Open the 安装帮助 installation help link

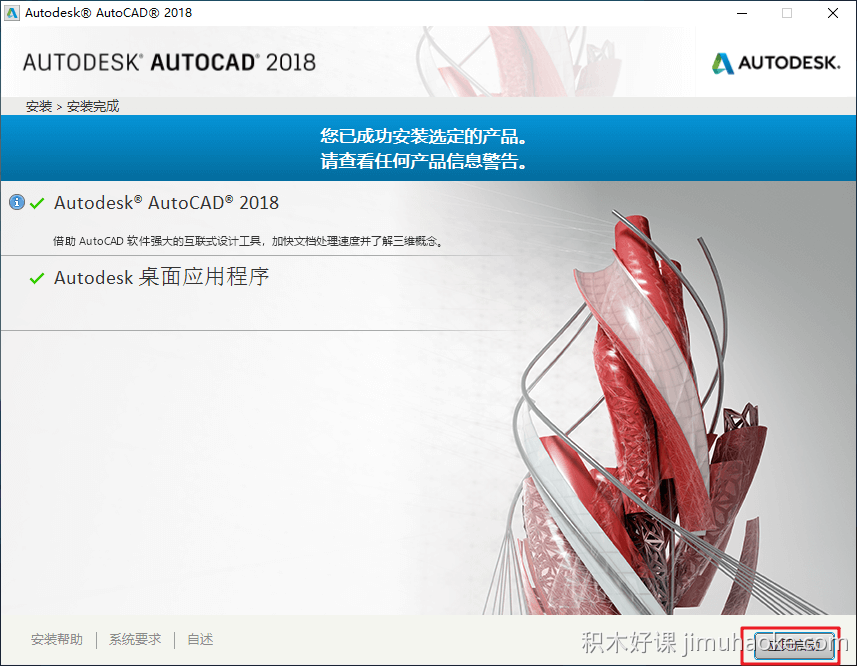point(57,639)
